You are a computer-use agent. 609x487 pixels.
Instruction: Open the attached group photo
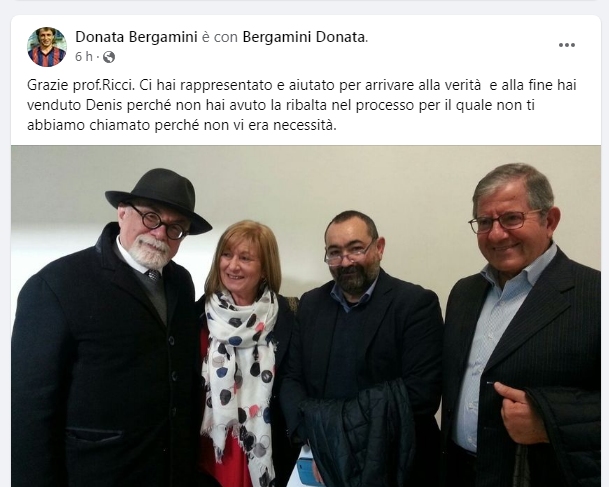tap(306, 316)
